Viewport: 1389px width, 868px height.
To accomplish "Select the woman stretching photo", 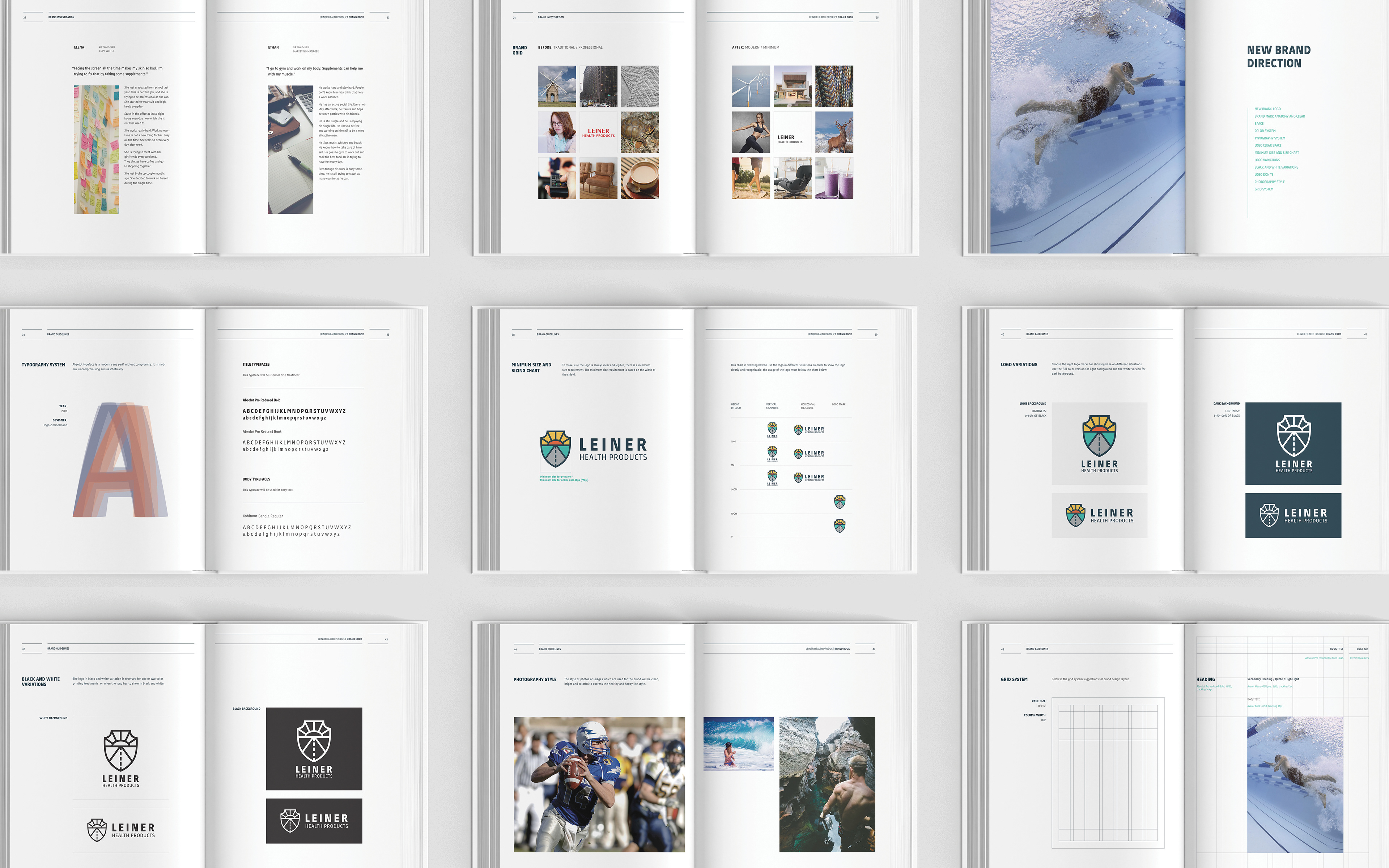I will coord(751,133).
